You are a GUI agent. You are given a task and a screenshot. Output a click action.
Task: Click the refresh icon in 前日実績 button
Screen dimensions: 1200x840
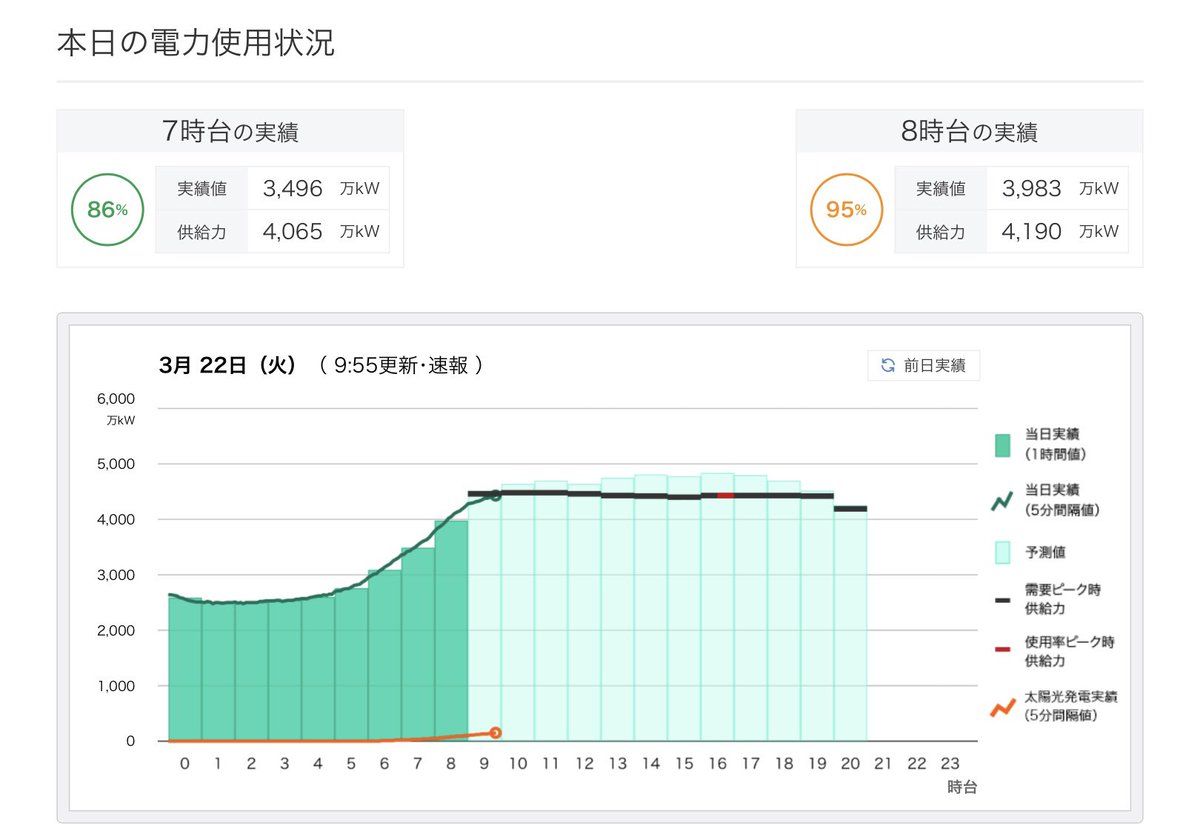point(887,366)
